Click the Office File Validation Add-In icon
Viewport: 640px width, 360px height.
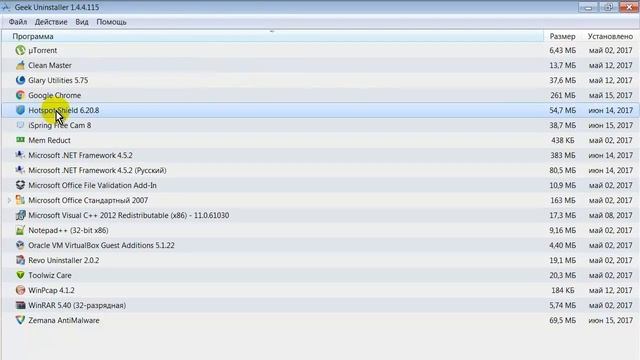tap(20, 185)
